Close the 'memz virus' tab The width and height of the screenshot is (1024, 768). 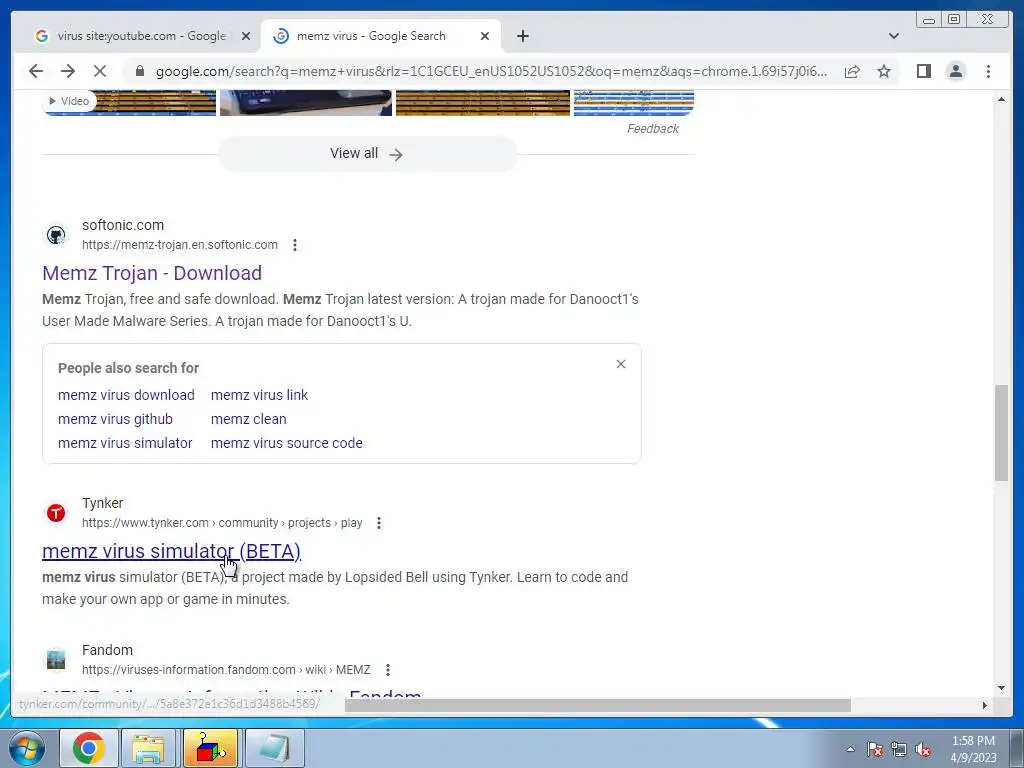pyautogui.click(x=485, y=36)
